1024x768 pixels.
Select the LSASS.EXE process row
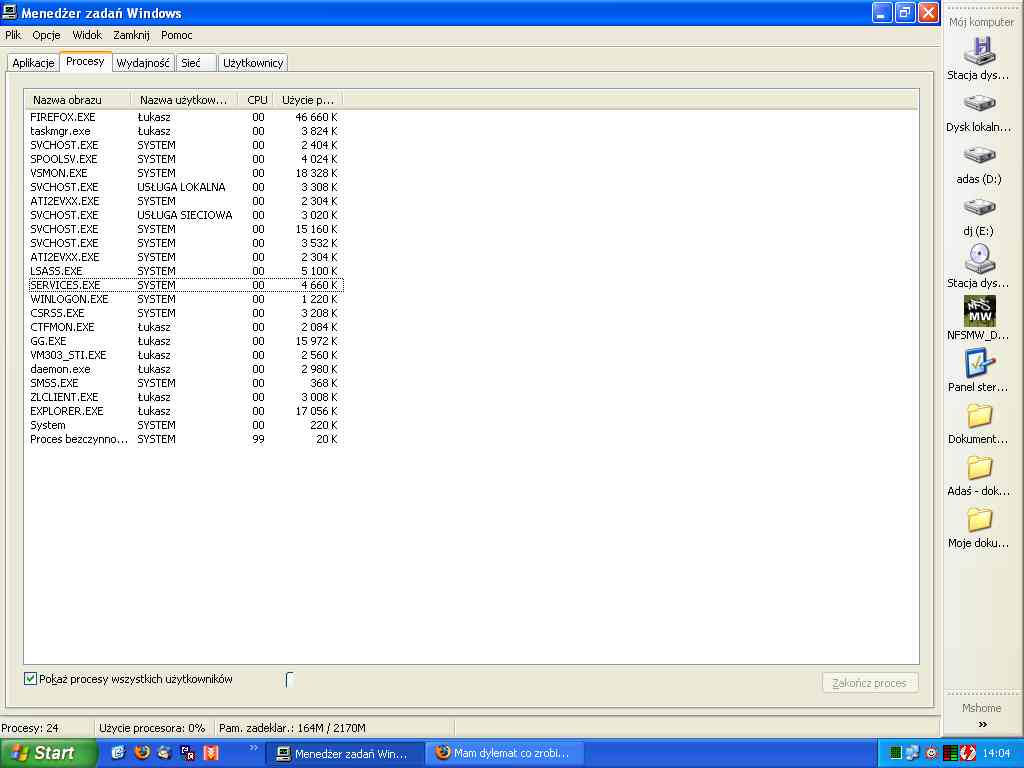click(x=185, y=271)
